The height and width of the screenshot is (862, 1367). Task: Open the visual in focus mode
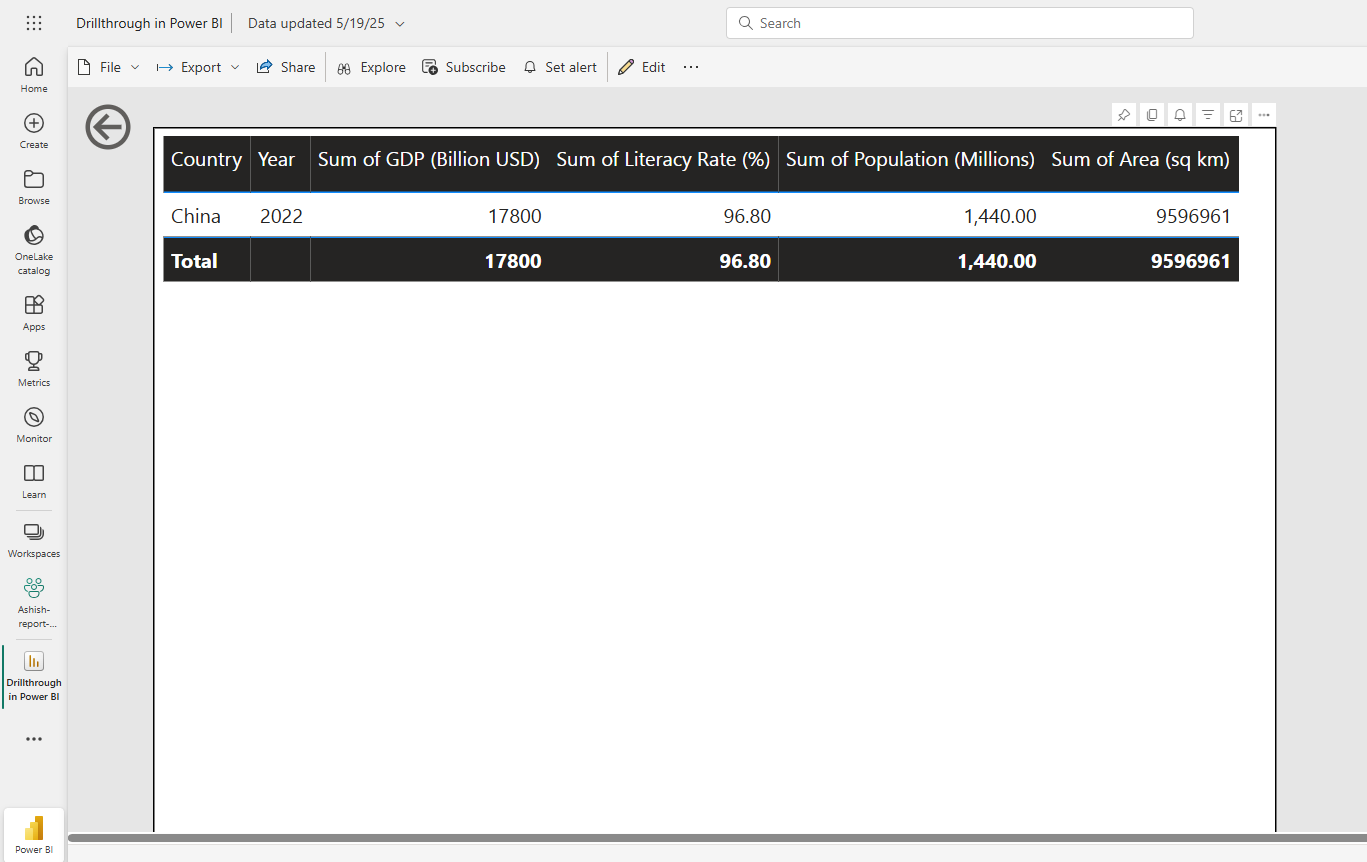coord(1235,114)
